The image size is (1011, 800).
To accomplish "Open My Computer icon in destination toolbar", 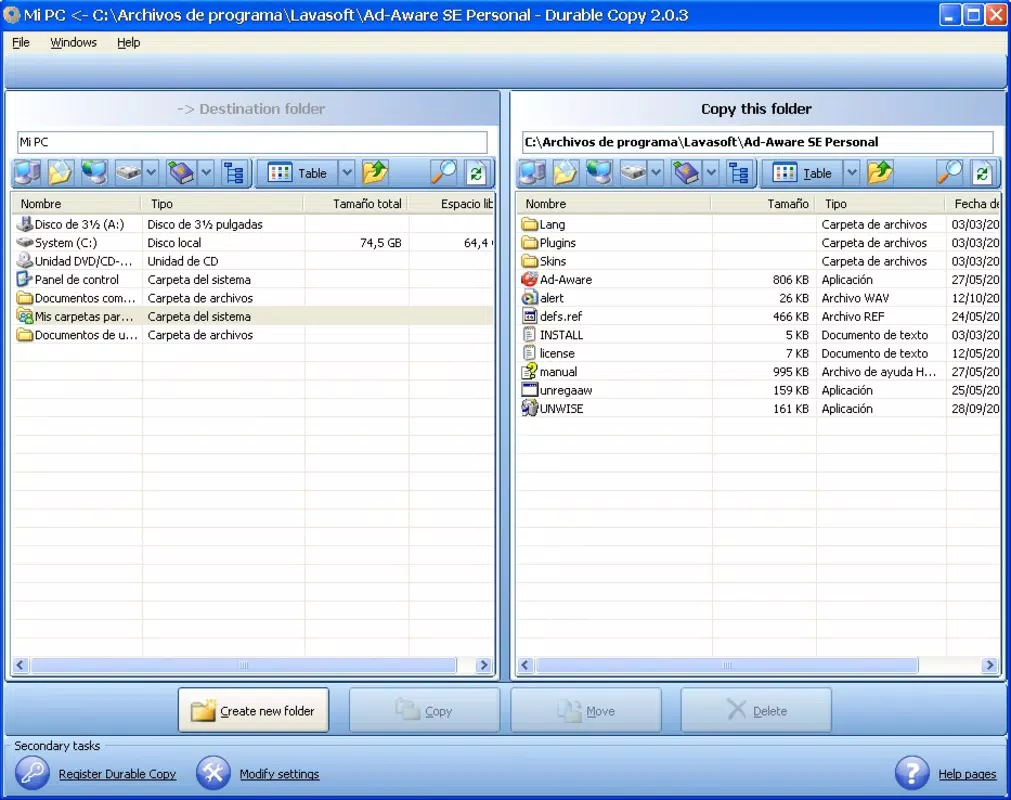I will point(28,173).
